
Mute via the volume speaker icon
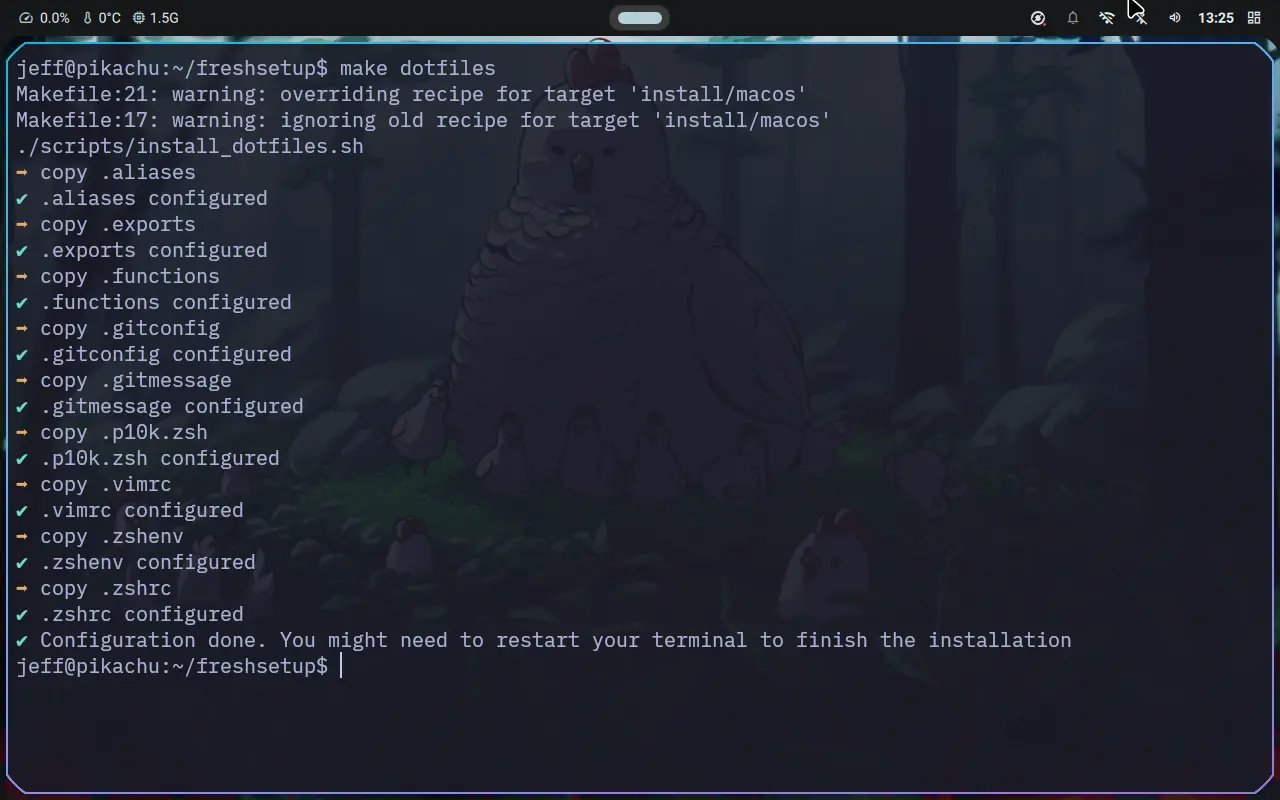[1175, 18]
